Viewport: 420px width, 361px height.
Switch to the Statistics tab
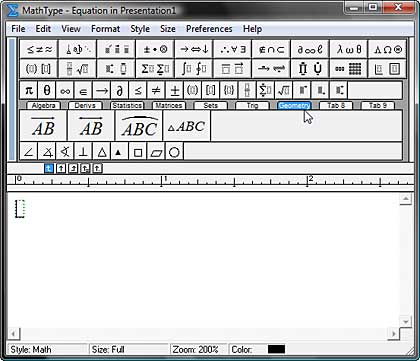127,106
